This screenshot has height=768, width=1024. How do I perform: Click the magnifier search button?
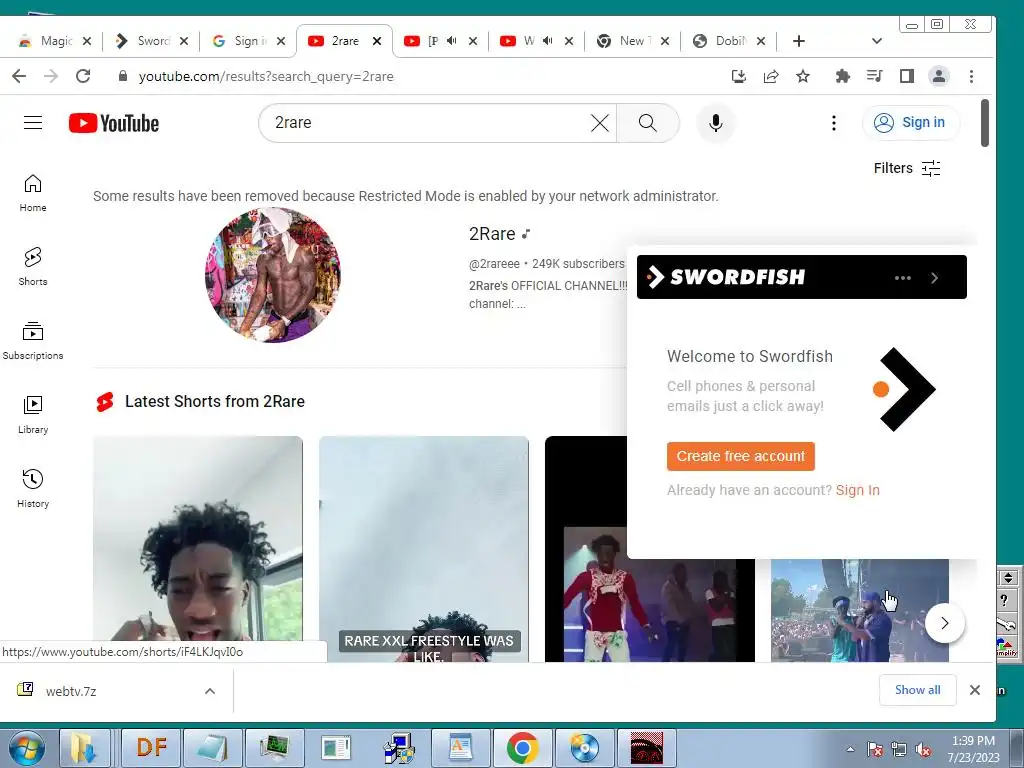pyautogui.click(x=647, y=123)
